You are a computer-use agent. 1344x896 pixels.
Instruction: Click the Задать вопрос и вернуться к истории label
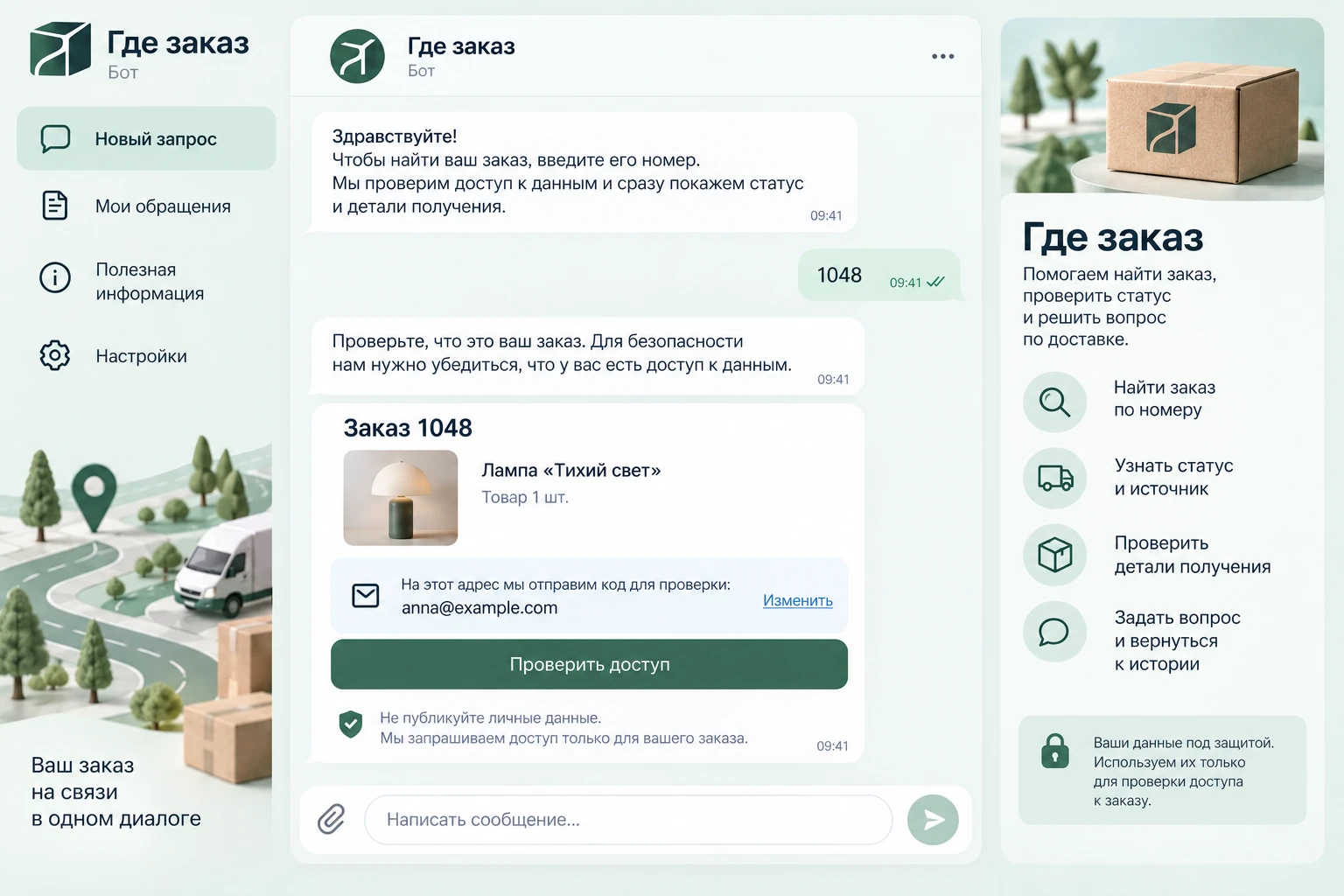pos(1177,640)
